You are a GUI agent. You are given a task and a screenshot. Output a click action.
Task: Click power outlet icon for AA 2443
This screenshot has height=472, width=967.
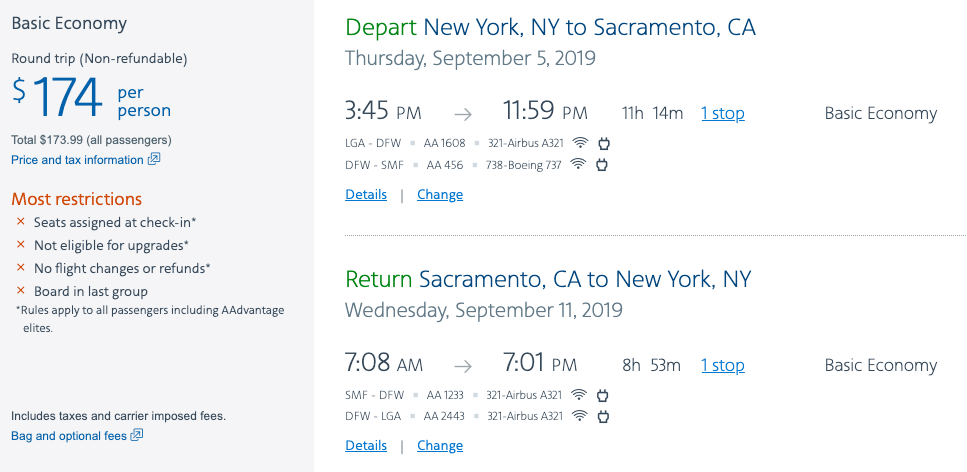tap(603, 416)
